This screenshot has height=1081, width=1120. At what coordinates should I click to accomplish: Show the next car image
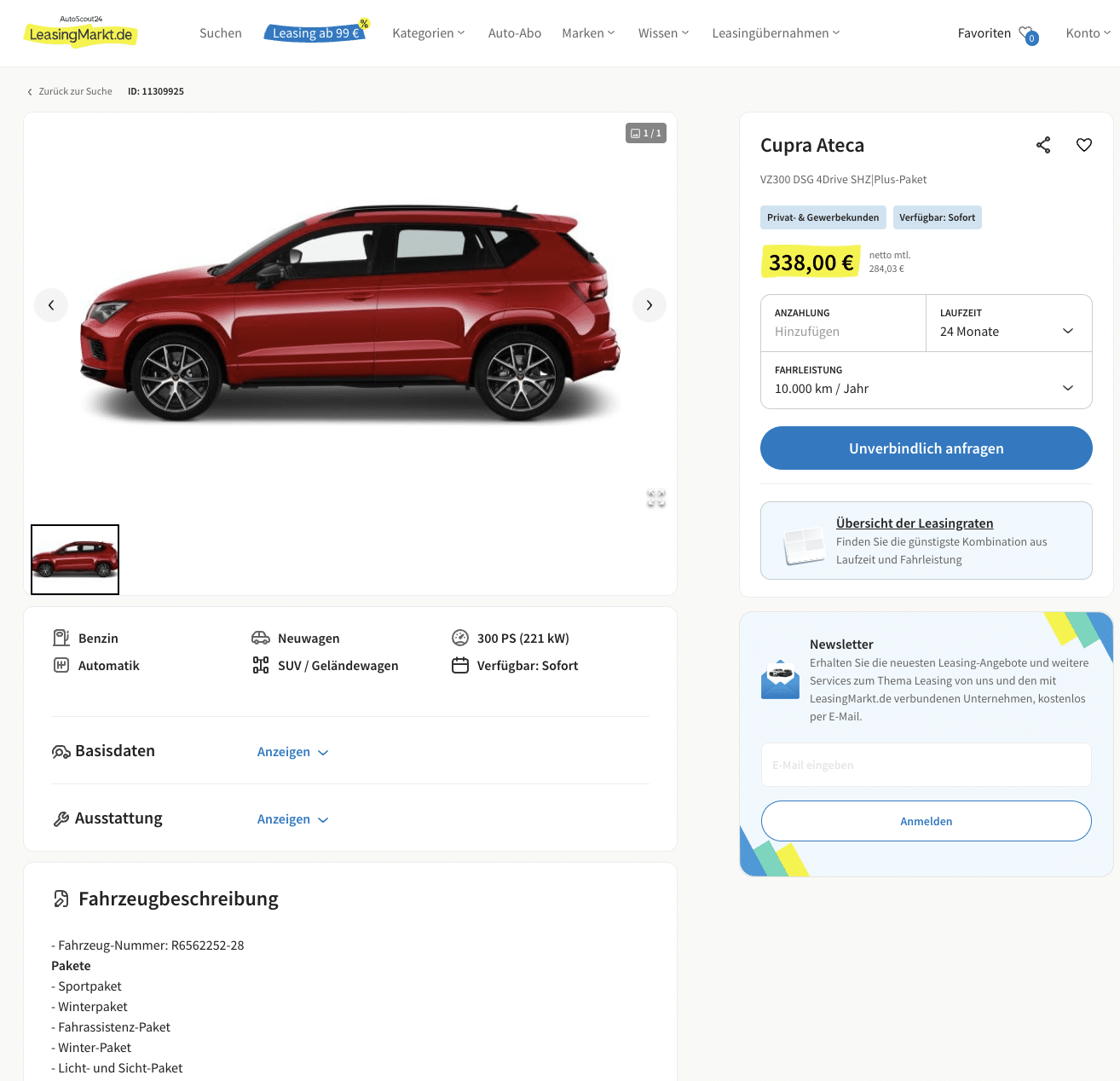point(649,305)
